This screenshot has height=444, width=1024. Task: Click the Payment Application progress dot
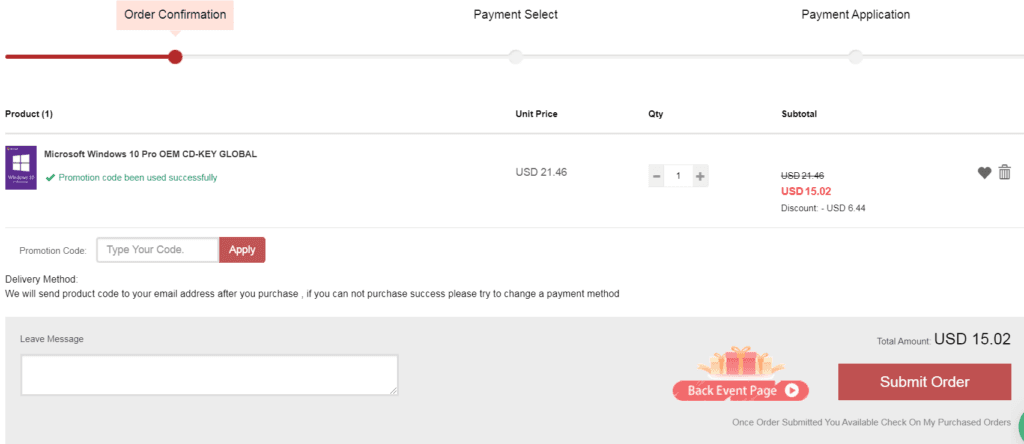[856, 57]
